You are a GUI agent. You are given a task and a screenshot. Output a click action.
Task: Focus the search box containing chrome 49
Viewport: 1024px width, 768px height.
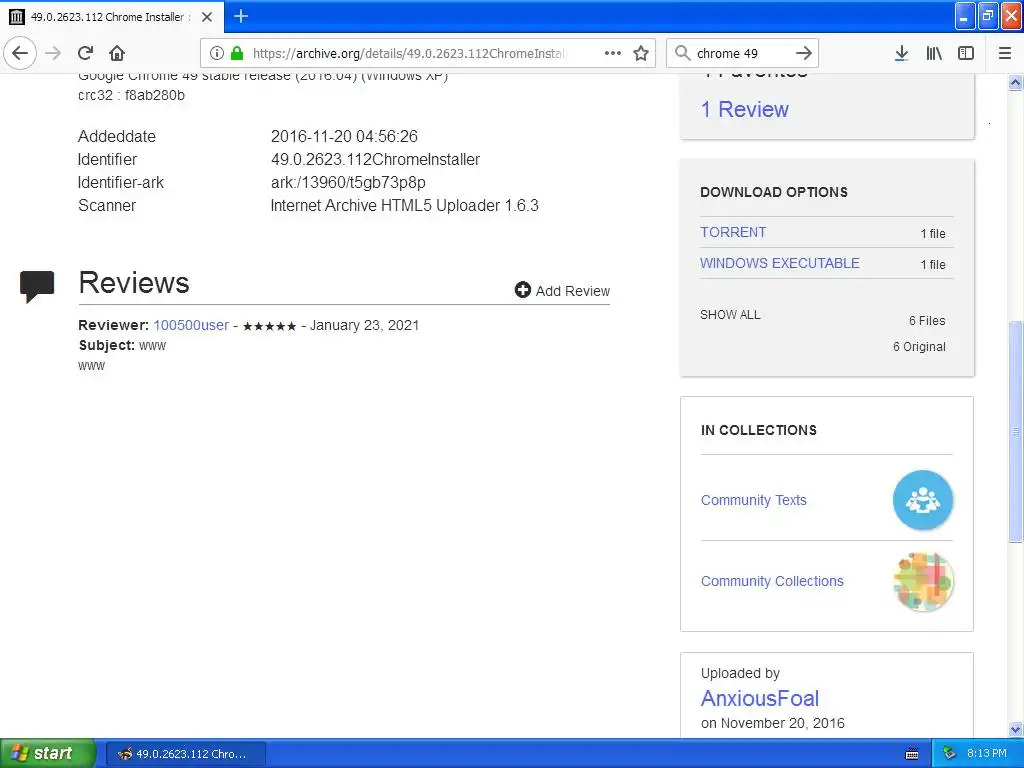(x=741, y=53)
